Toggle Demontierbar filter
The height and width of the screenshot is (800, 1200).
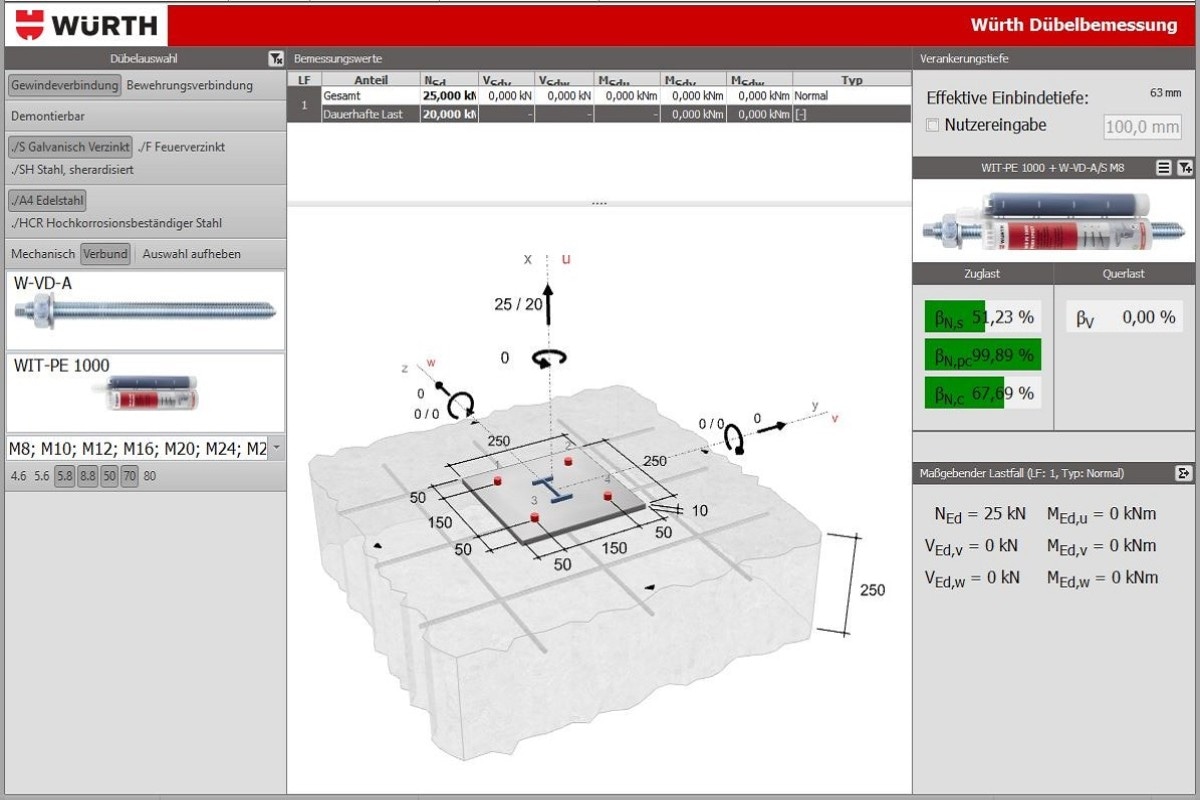[x=48, y=116]
